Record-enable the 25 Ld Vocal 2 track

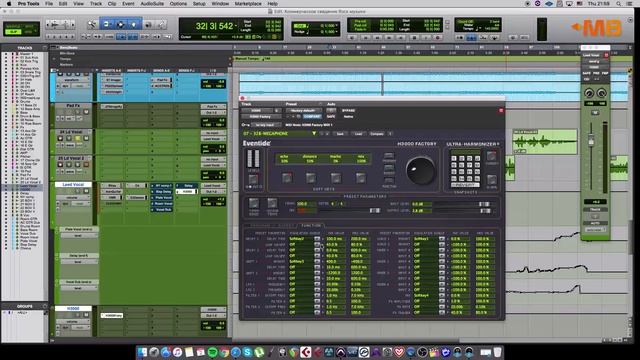[x=60, y=164]
